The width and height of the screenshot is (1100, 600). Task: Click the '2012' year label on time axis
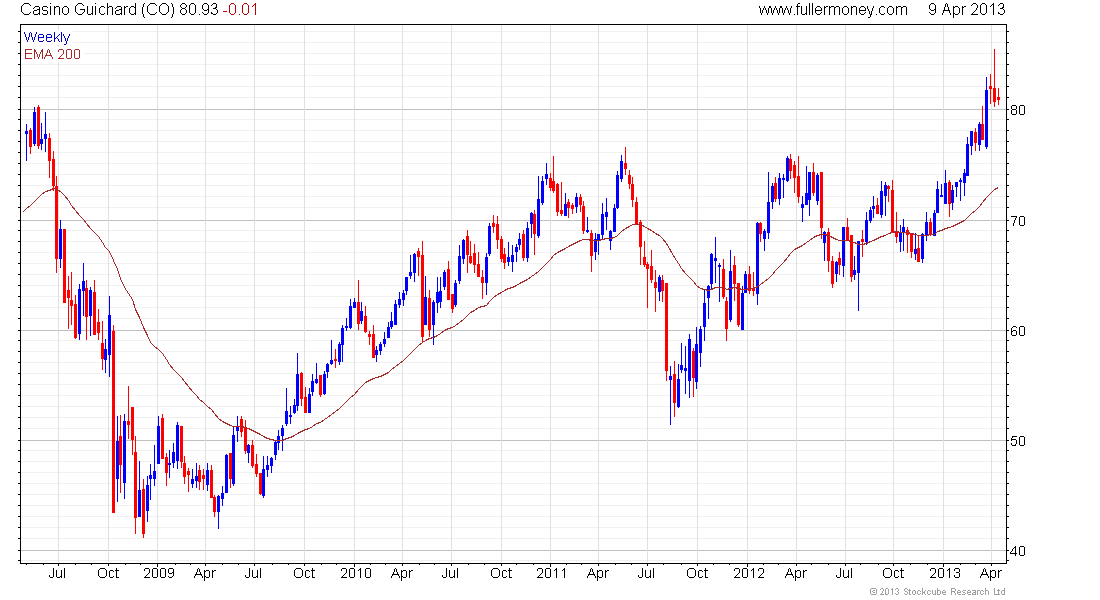tap(749, 573)
